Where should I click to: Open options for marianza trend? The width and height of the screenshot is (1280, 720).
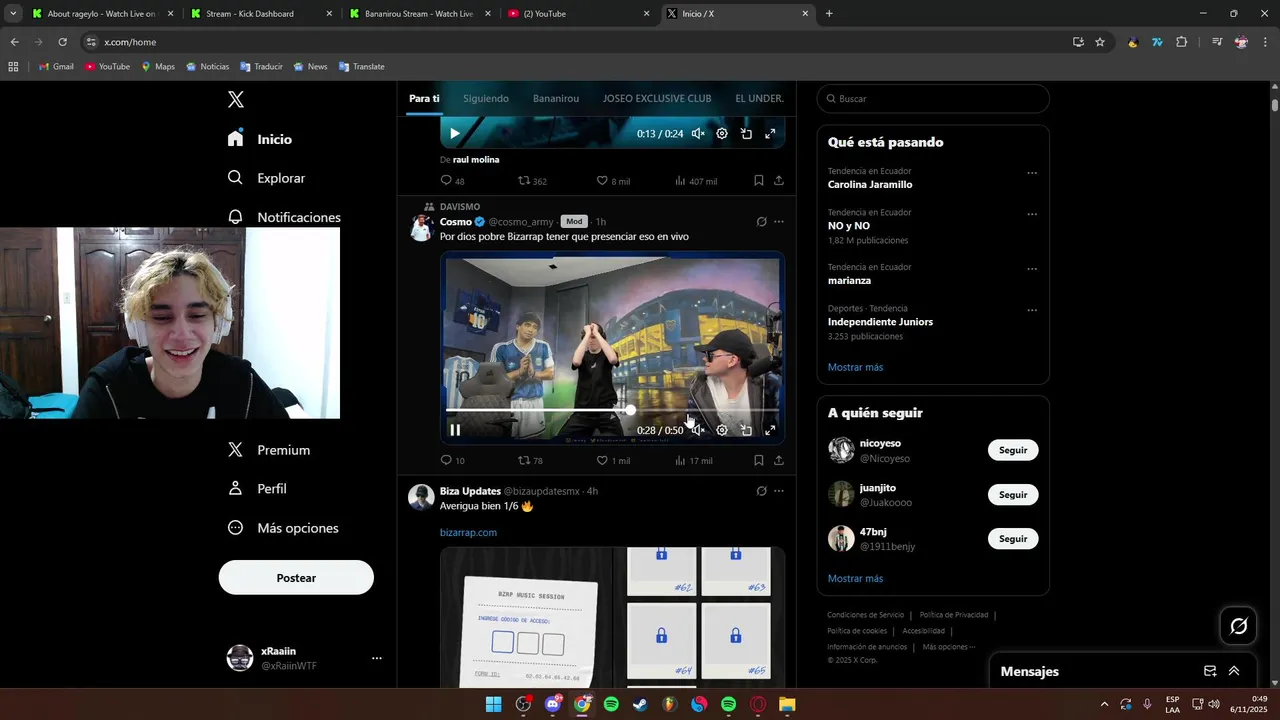click(x=1032, y=269)
